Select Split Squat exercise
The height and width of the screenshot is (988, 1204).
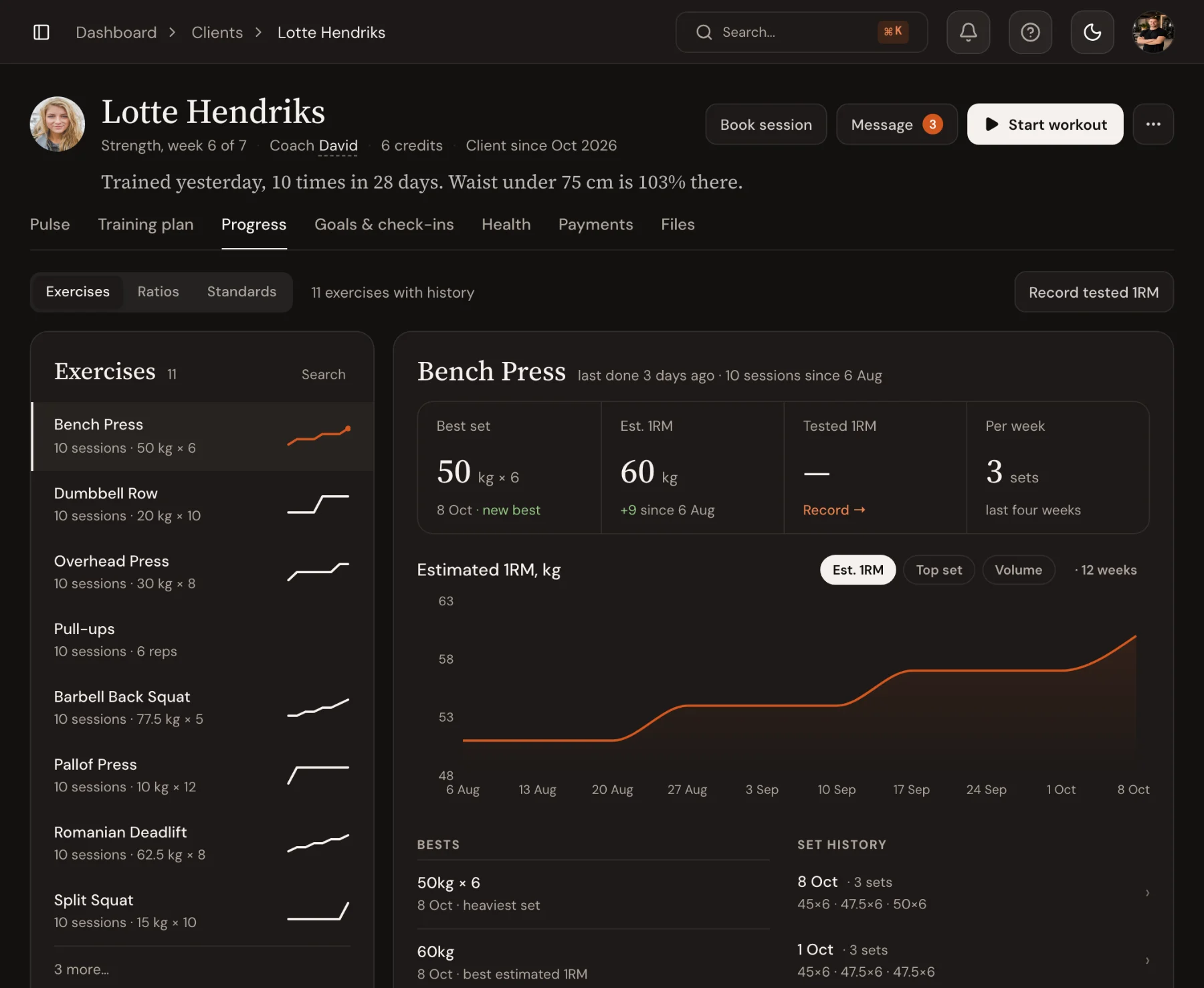click(x=202, y=911)
